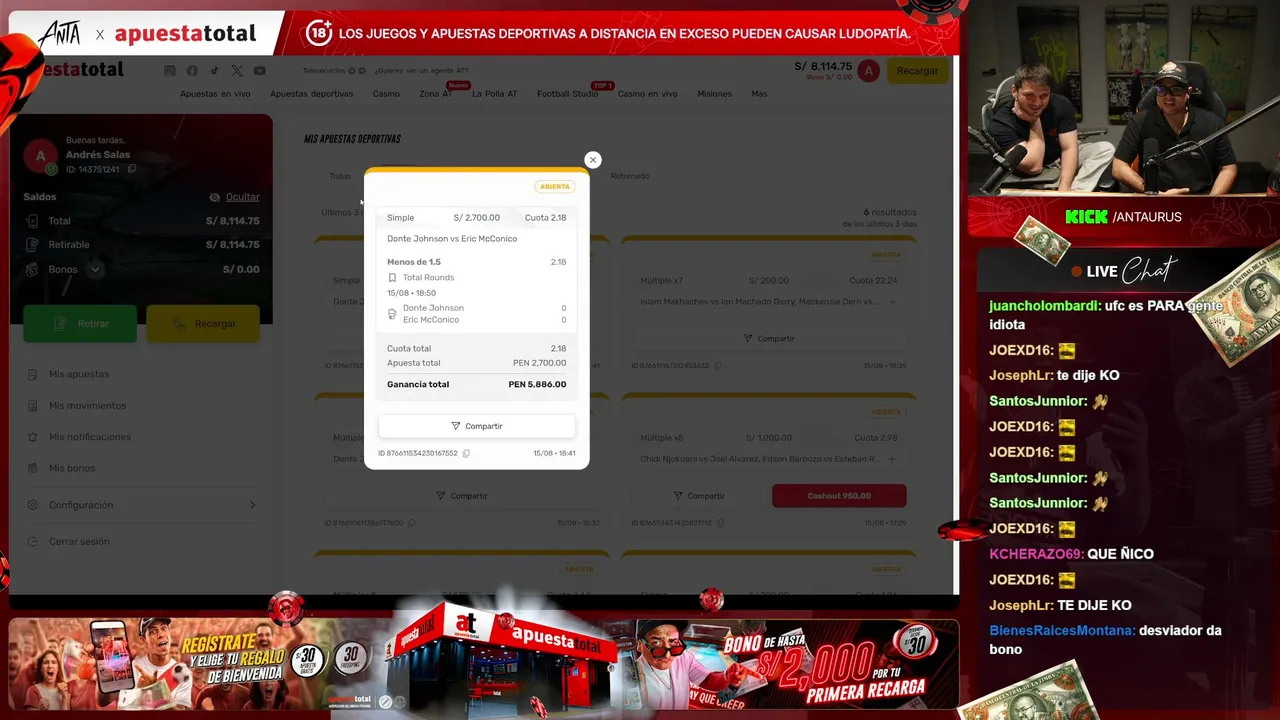1280x720 pixels.
Task: Open Mis movimientos in sidebar
Action: pyautogui.click(x=87, y=406)
